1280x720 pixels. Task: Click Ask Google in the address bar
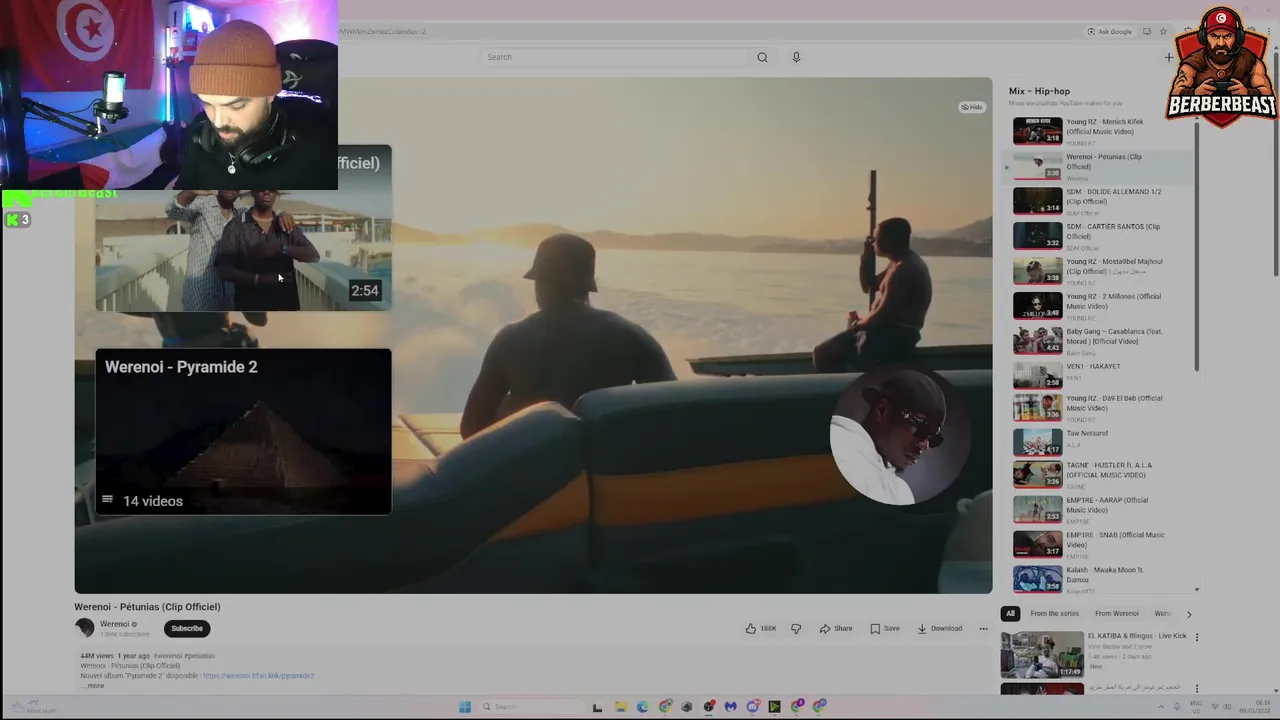[x=1110, y=31]
